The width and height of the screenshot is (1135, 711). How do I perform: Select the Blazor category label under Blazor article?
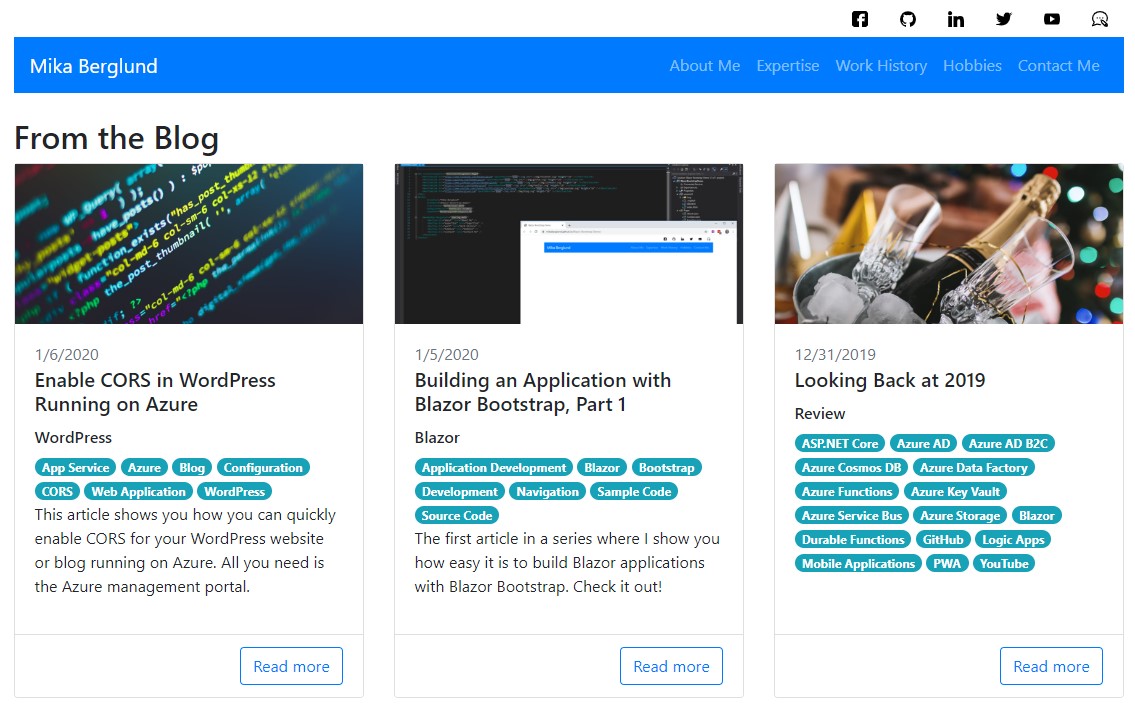tap(437, 437)
